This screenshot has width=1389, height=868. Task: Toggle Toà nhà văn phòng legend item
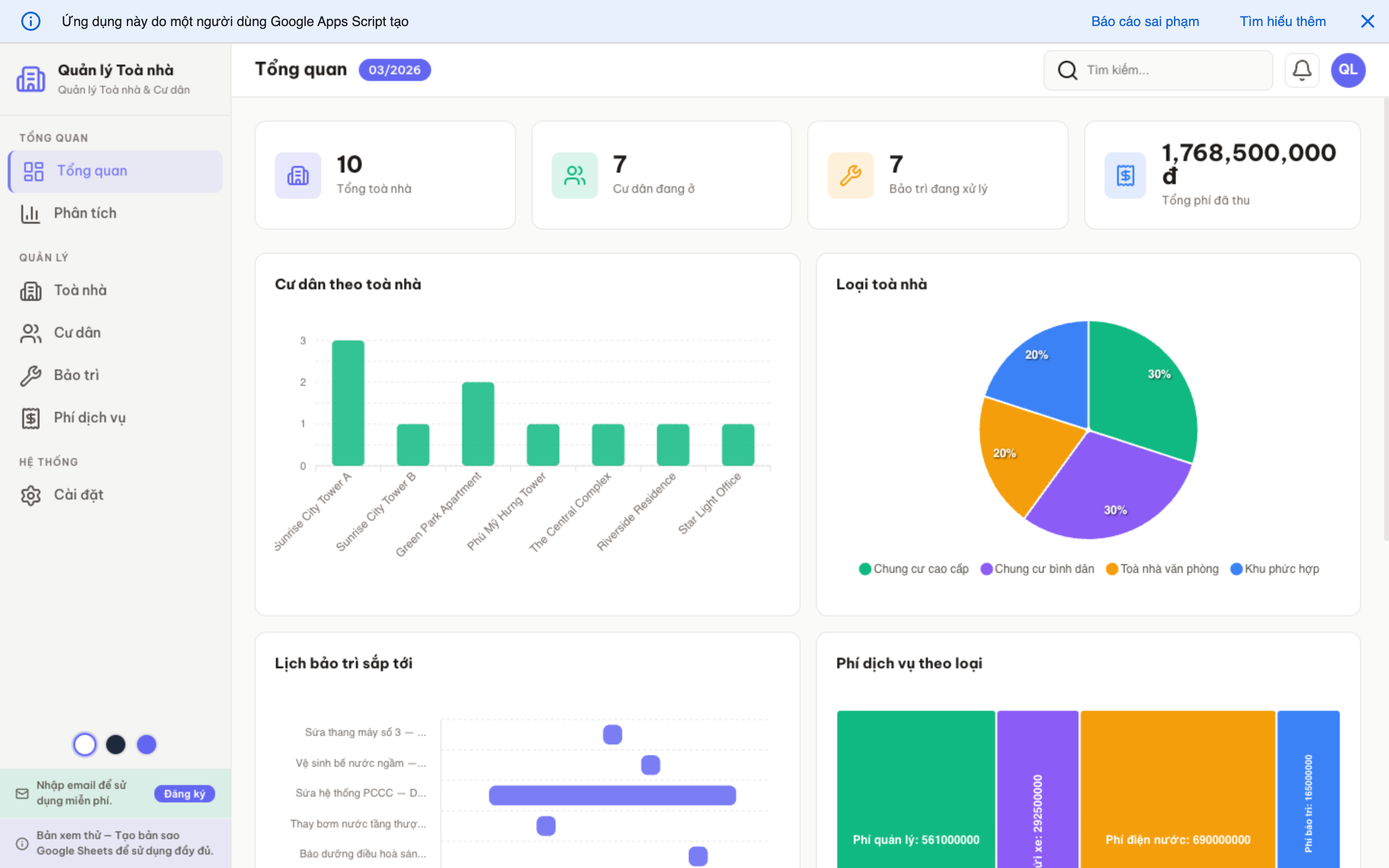[x=1162, y=569]
